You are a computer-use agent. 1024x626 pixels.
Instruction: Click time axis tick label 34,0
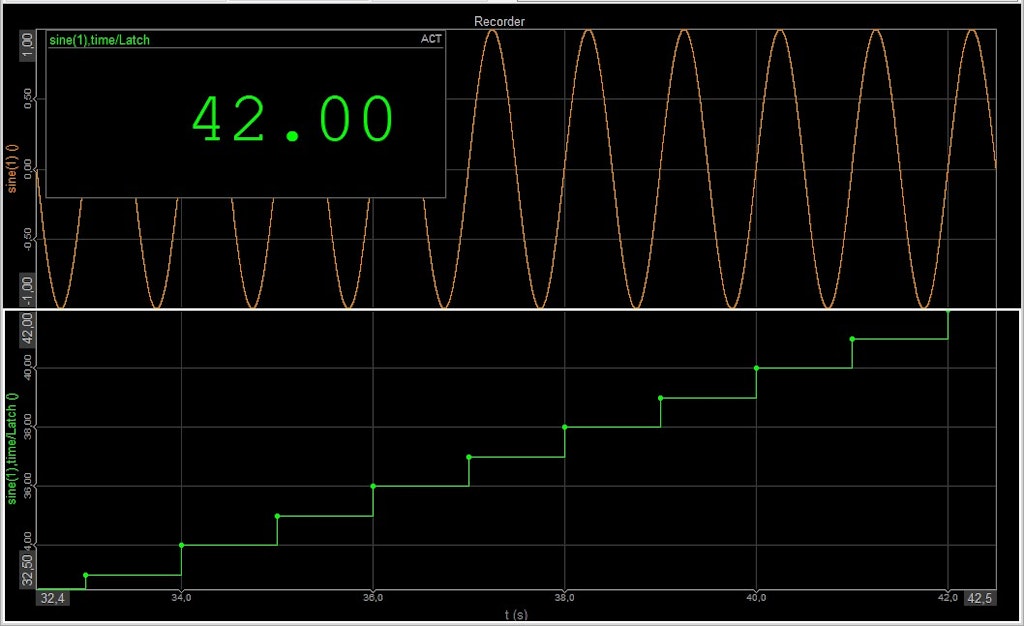pos(182,597)
